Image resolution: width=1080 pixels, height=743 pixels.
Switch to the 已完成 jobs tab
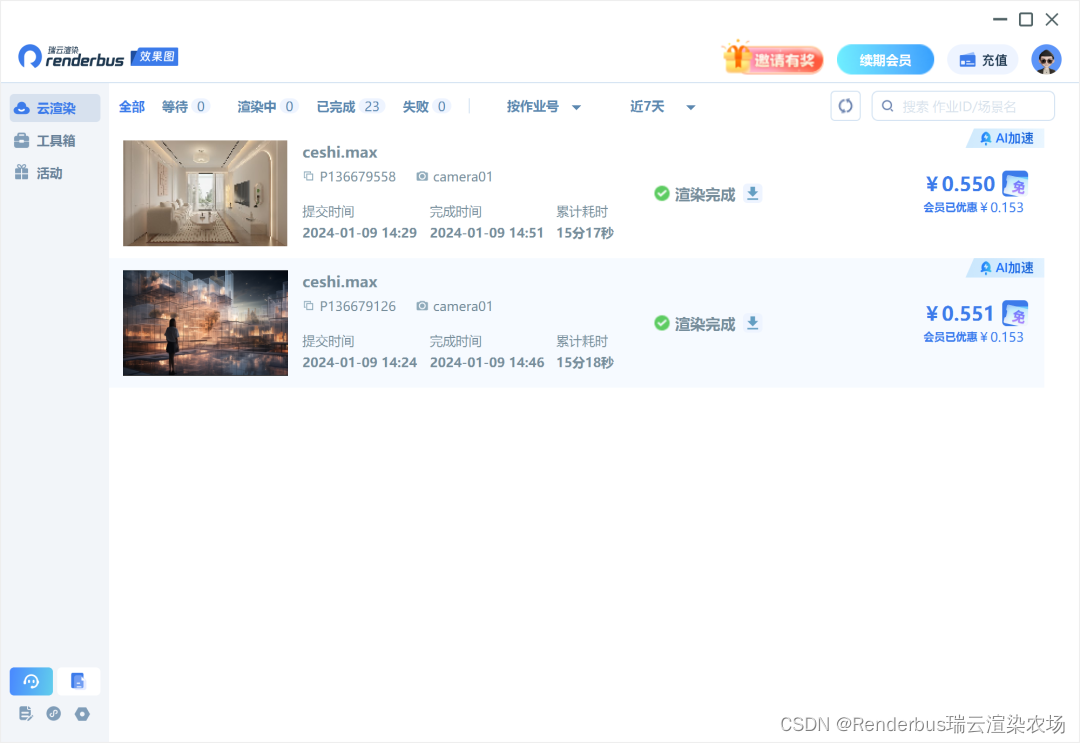349,107
